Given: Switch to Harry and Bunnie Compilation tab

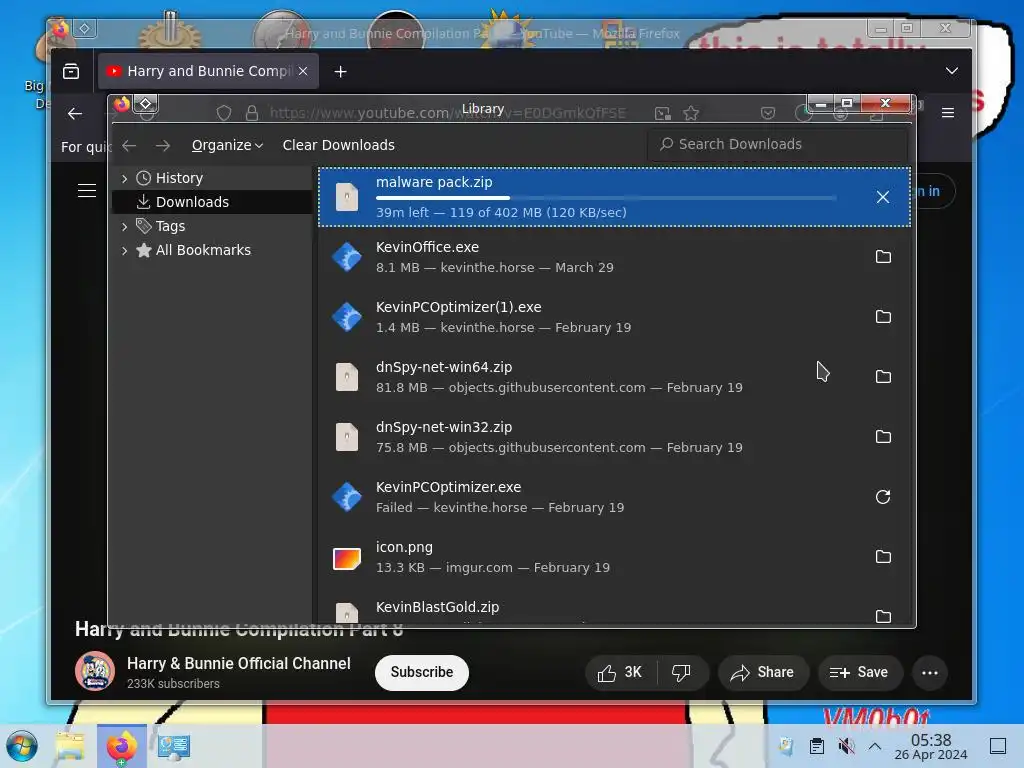Looking at the screenshot, I should point(208,71).
